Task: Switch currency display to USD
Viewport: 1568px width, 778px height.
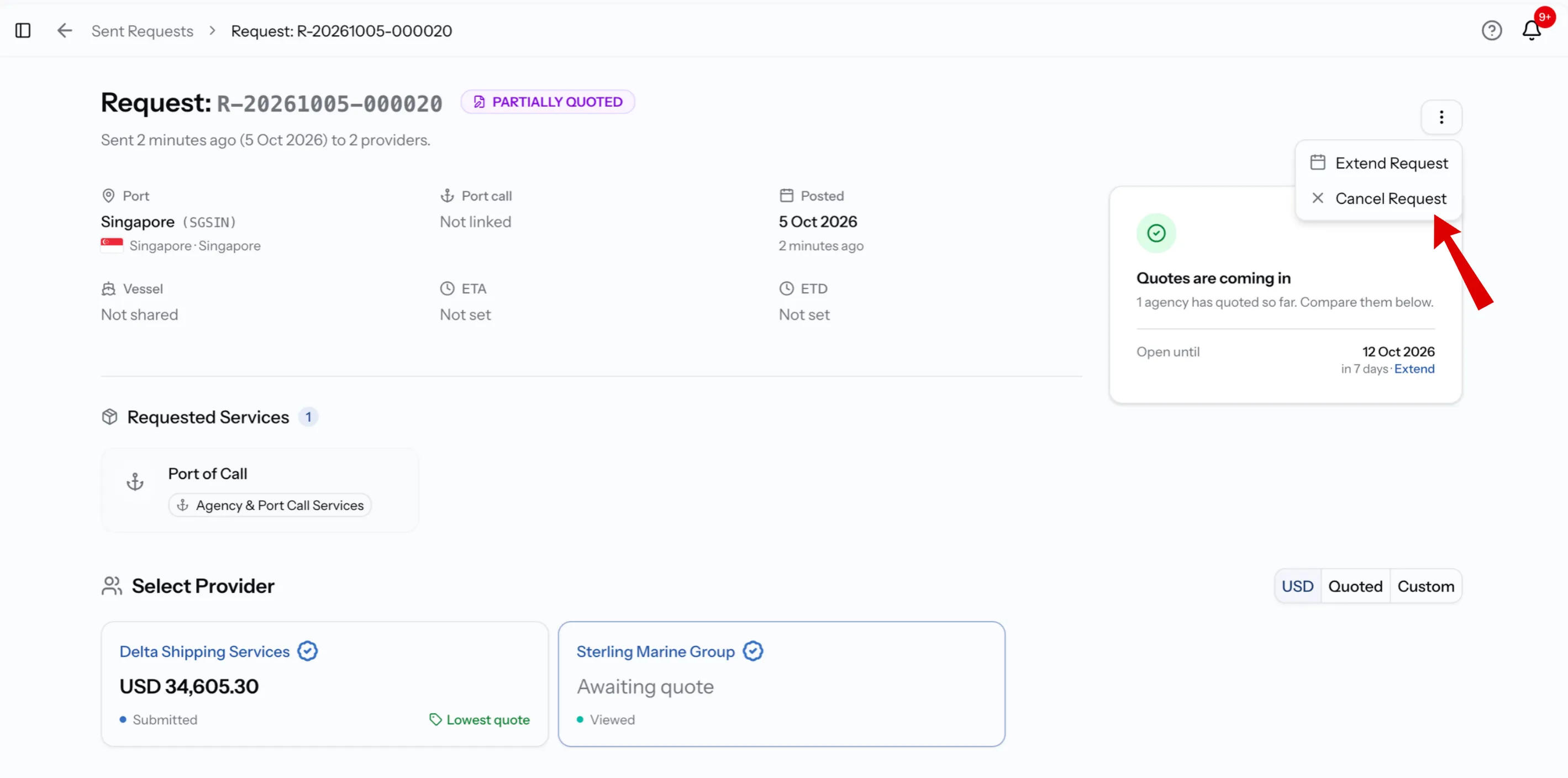Action: point(1297,586)
